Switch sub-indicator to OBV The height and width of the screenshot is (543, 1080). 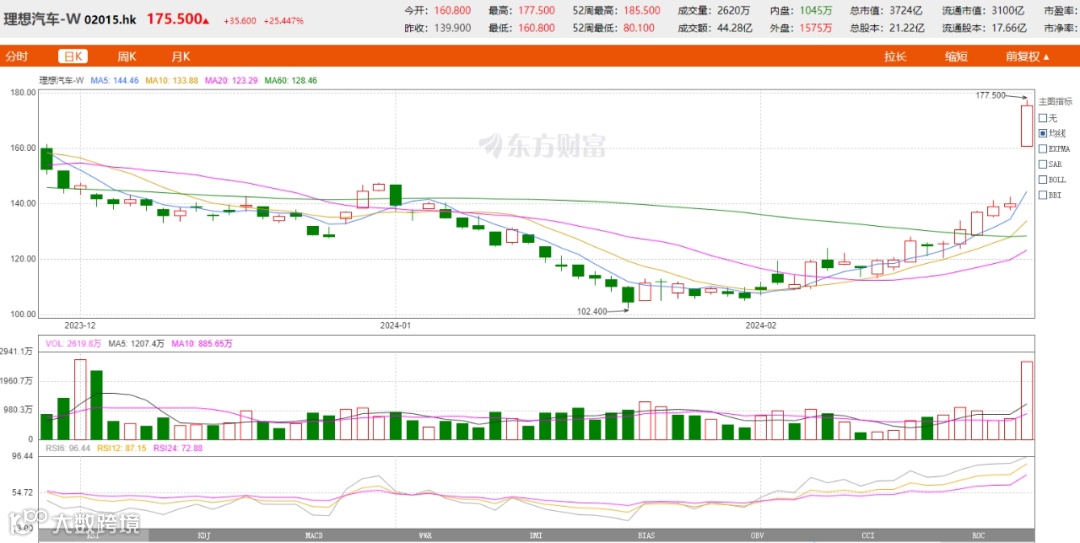pos(758,535)
